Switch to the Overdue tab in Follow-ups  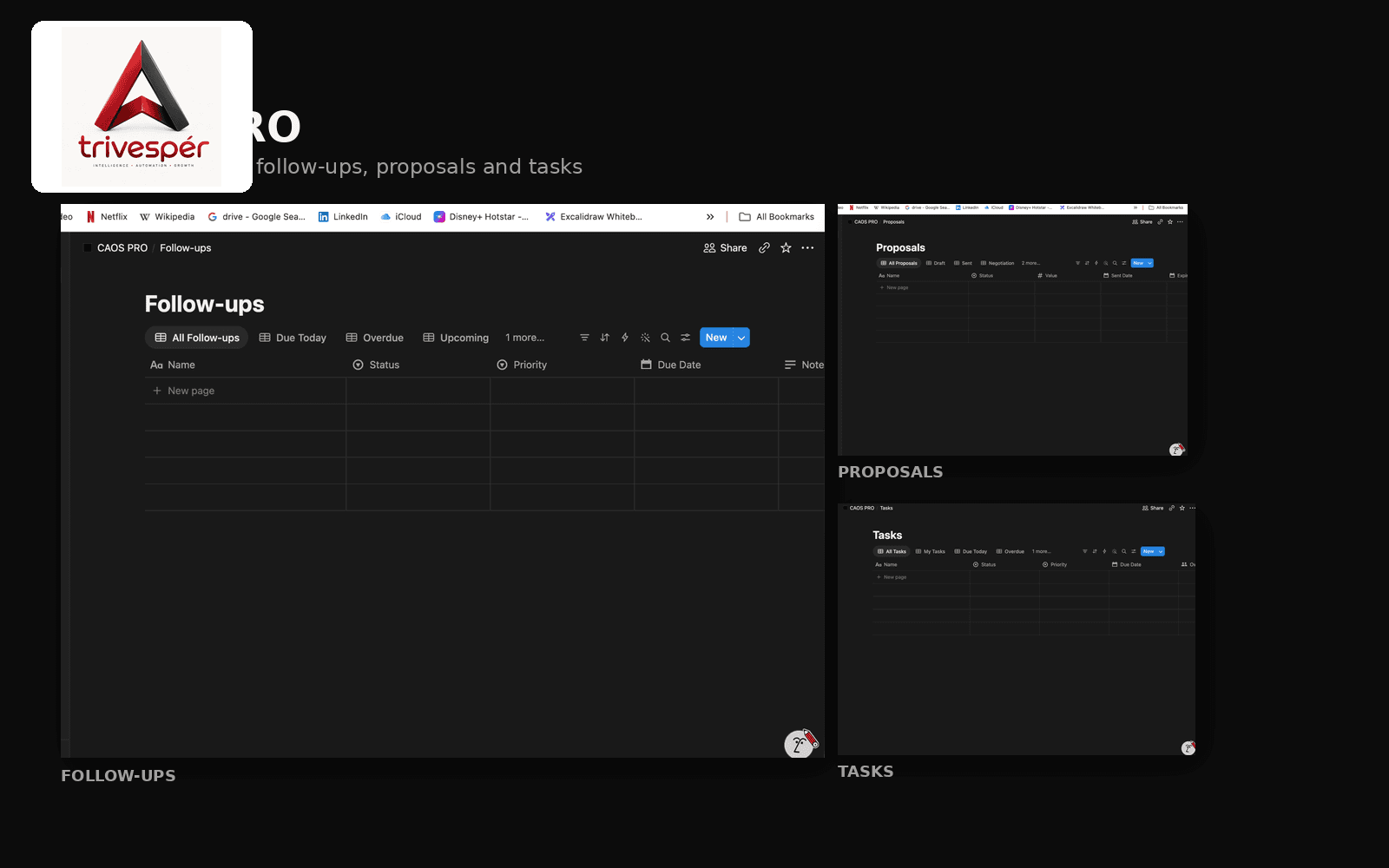point(375,338)
